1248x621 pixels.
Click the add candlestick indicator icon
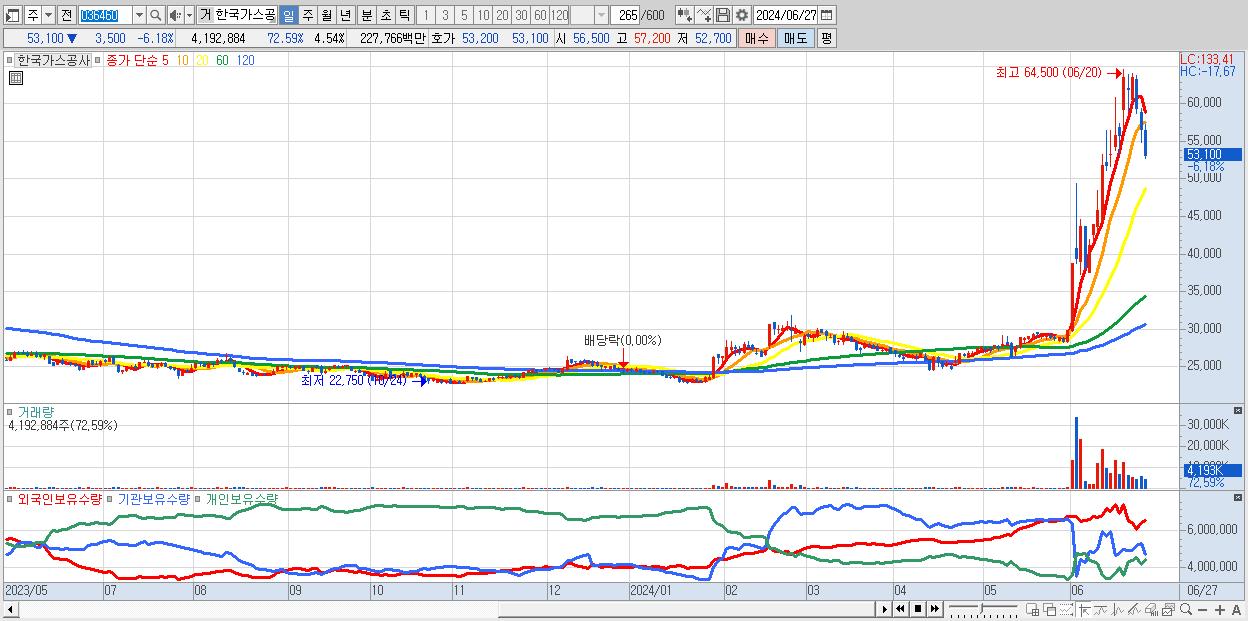pos(684,15)
